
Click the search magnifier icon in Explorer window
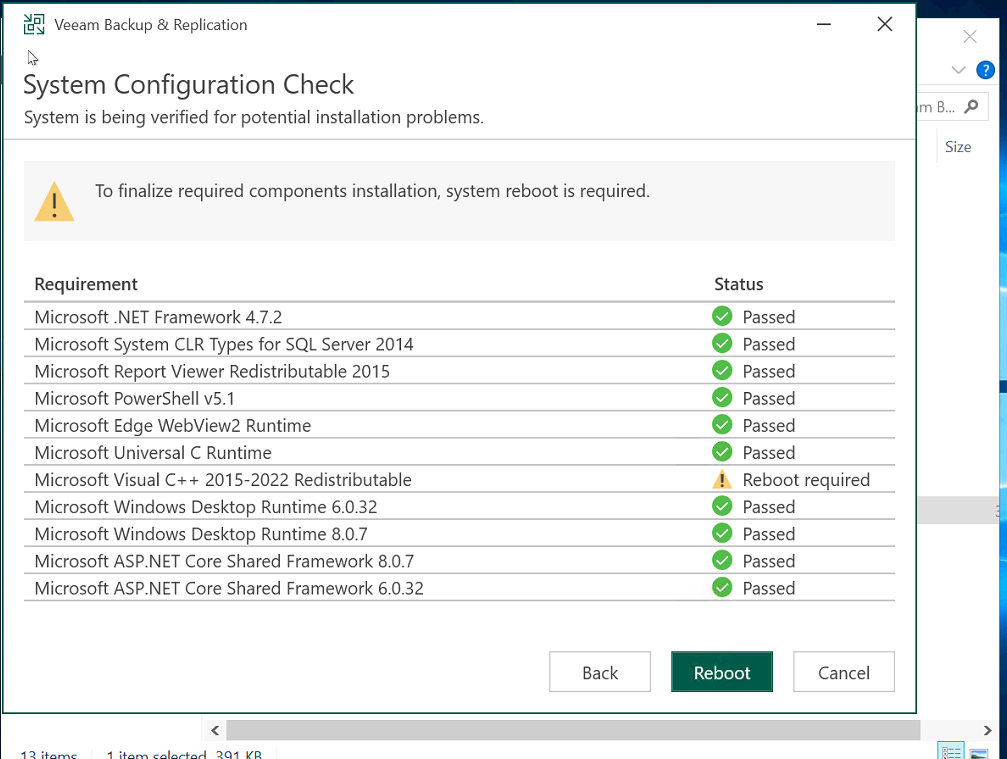pyautogui.click(x=972, y=107)
